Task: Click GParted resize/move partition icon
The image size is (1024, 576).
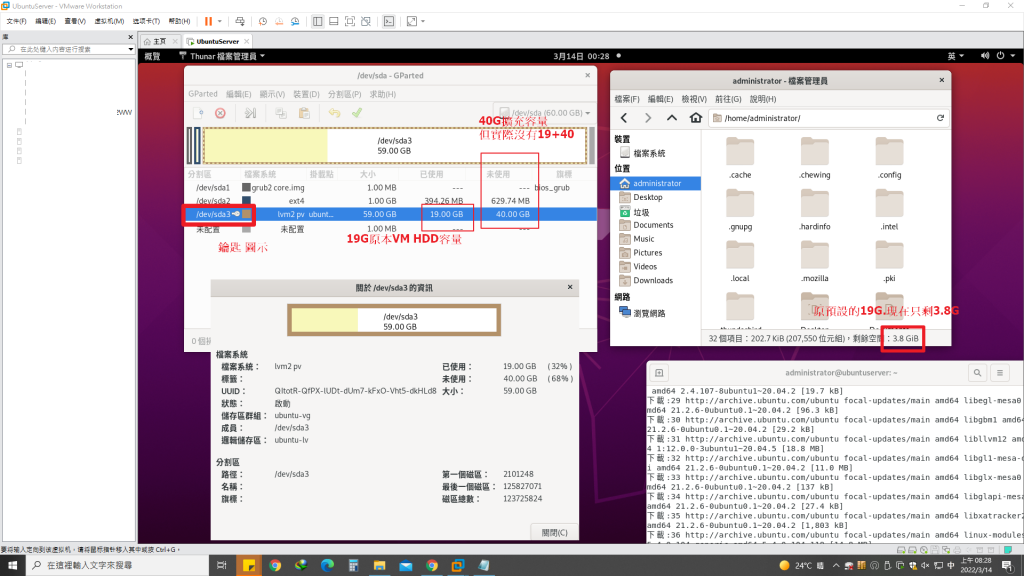Action: [x=250, y=113]
